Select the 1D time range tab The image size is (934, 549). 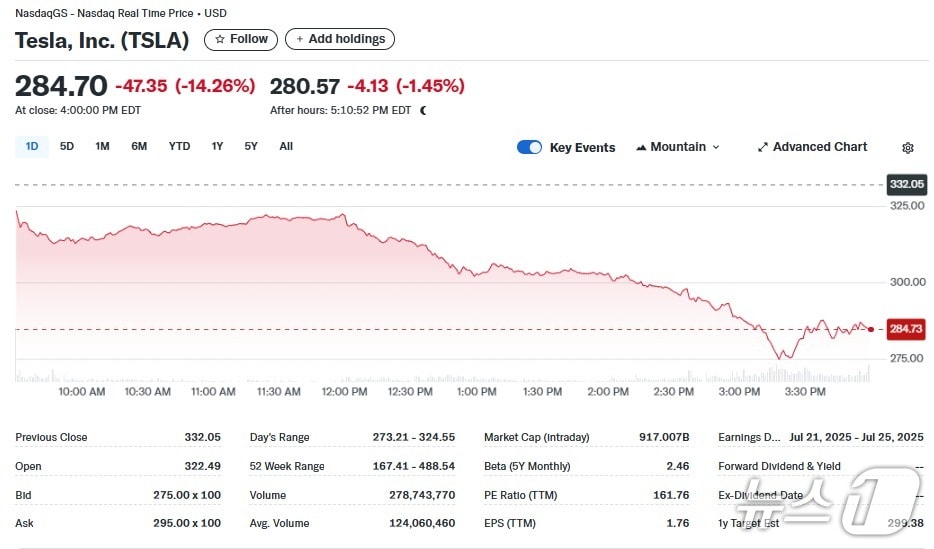coord(32,146)
